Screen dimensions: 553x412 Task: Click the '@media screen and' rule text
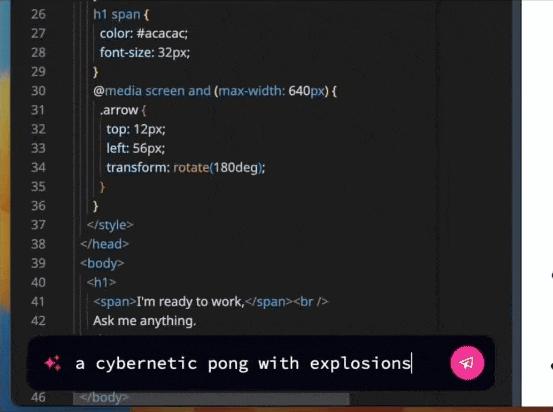(152, 91)
